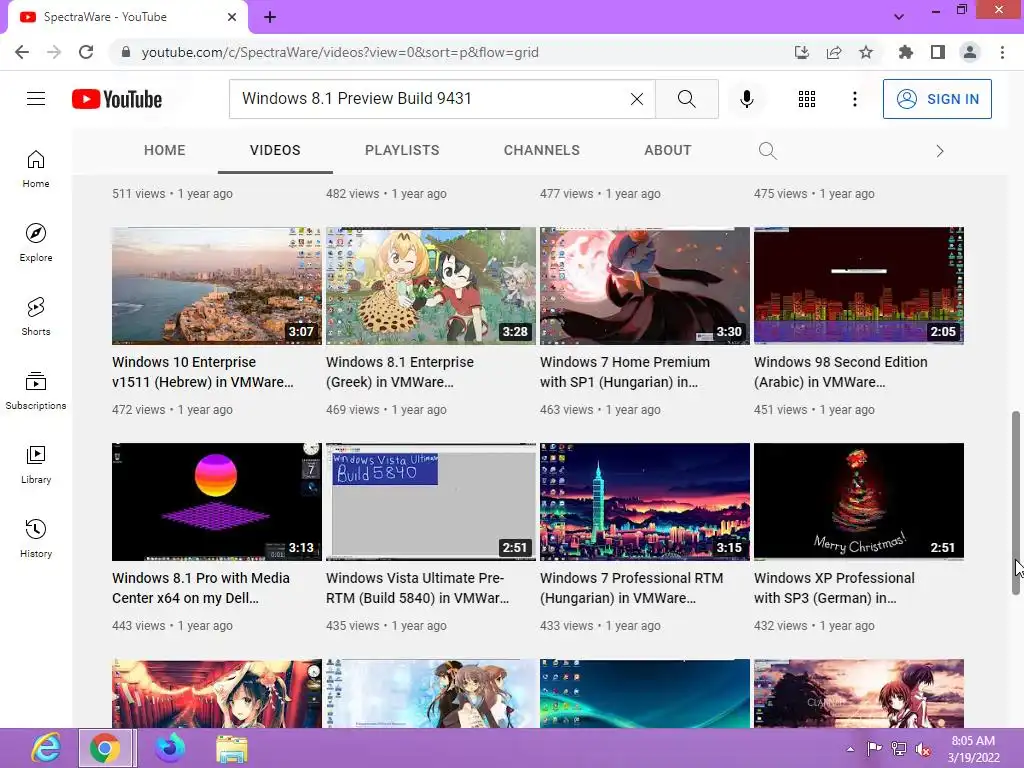Open Home in the sidebar
The image size is (1024, 768).
[x=36, y=168]
